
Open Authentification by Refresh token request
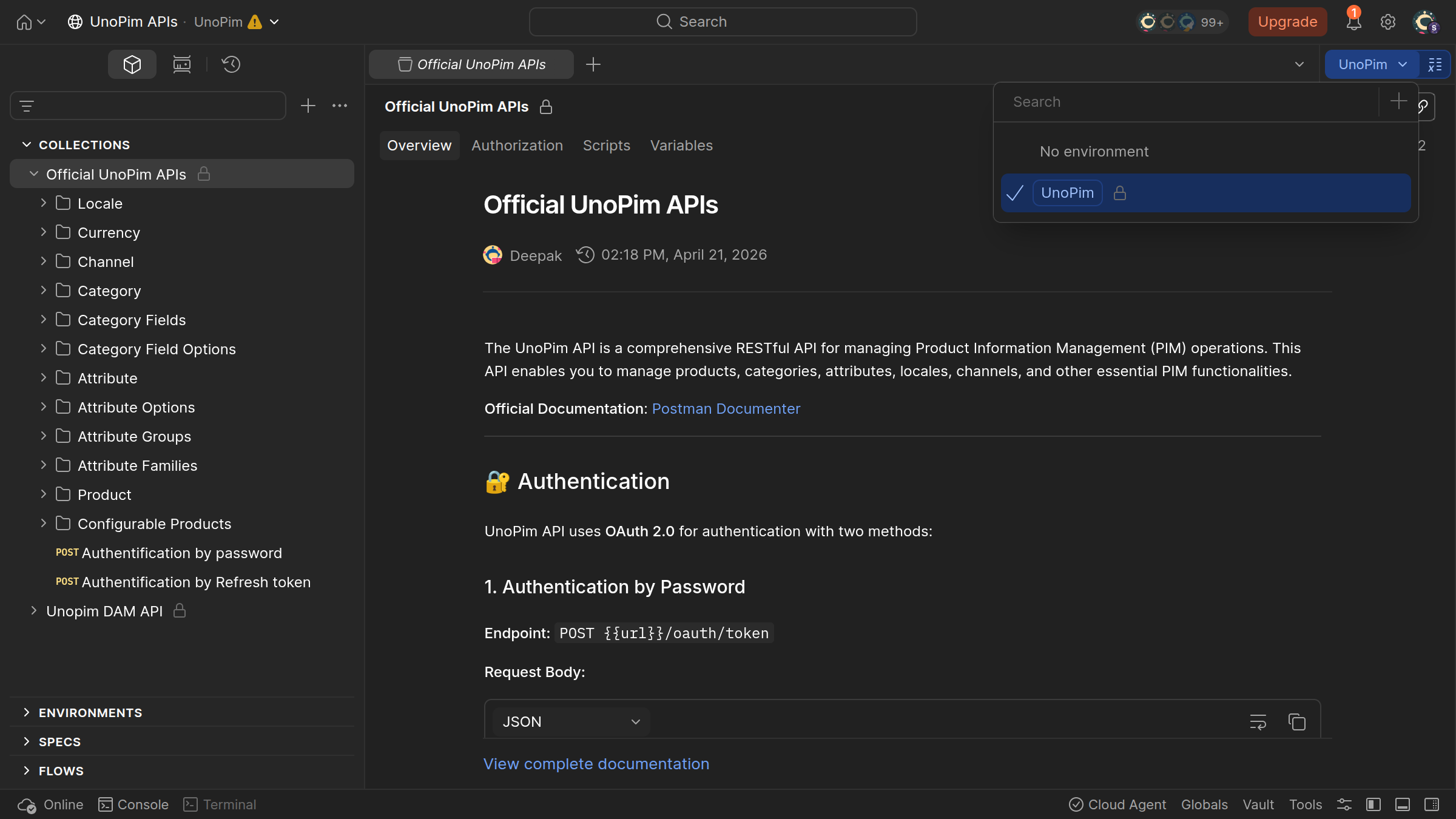point(182,582)
